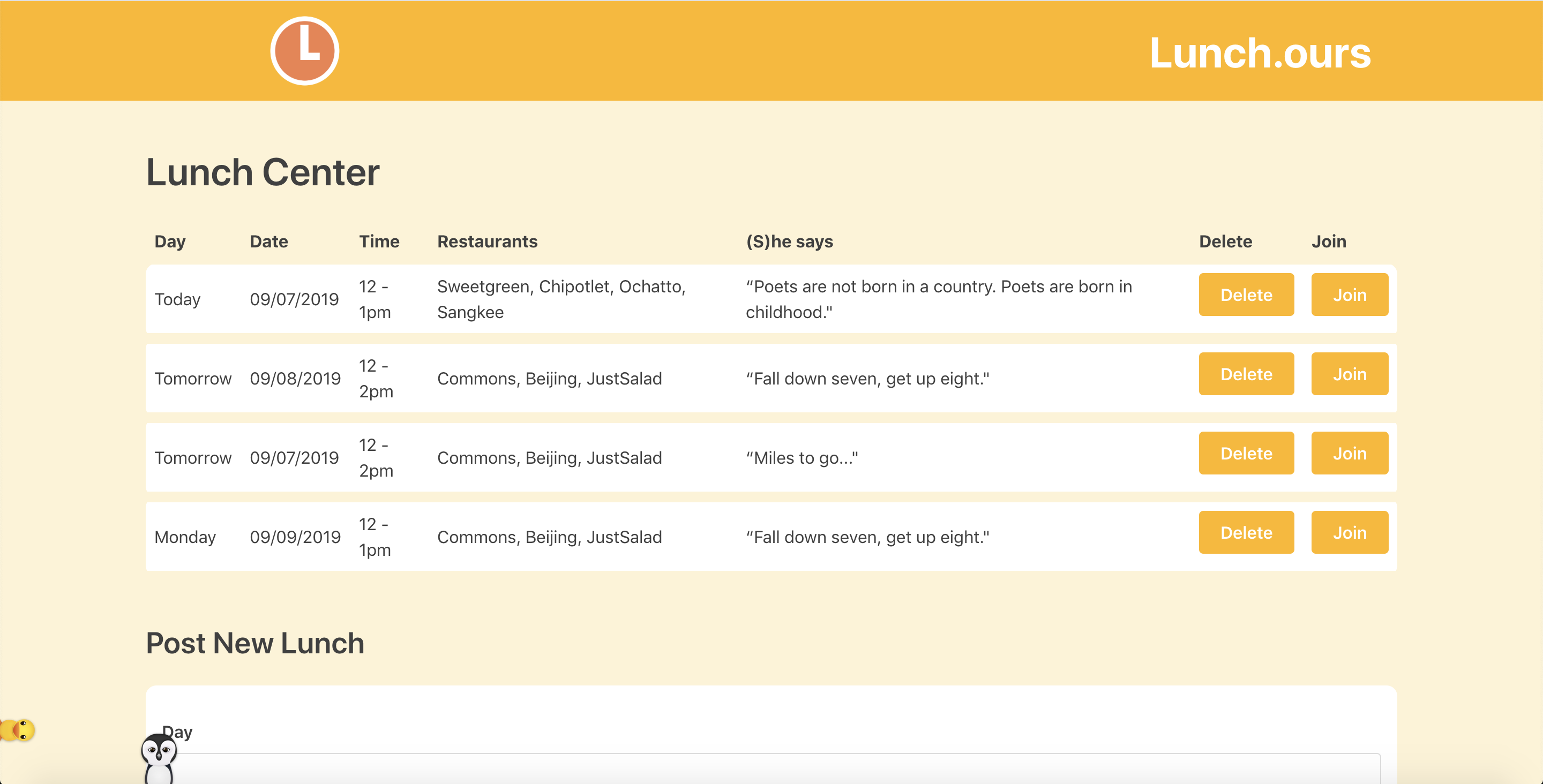Click the Date column header
The width and height of the screenshot is (1543, 784).
[268, 242]
